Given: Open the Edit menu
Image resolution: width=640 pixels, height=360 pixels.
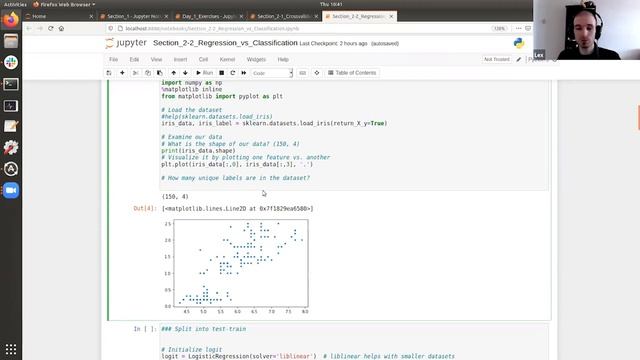Looking at the screenshot, I should pyautogui.click(x=134, y=60).
